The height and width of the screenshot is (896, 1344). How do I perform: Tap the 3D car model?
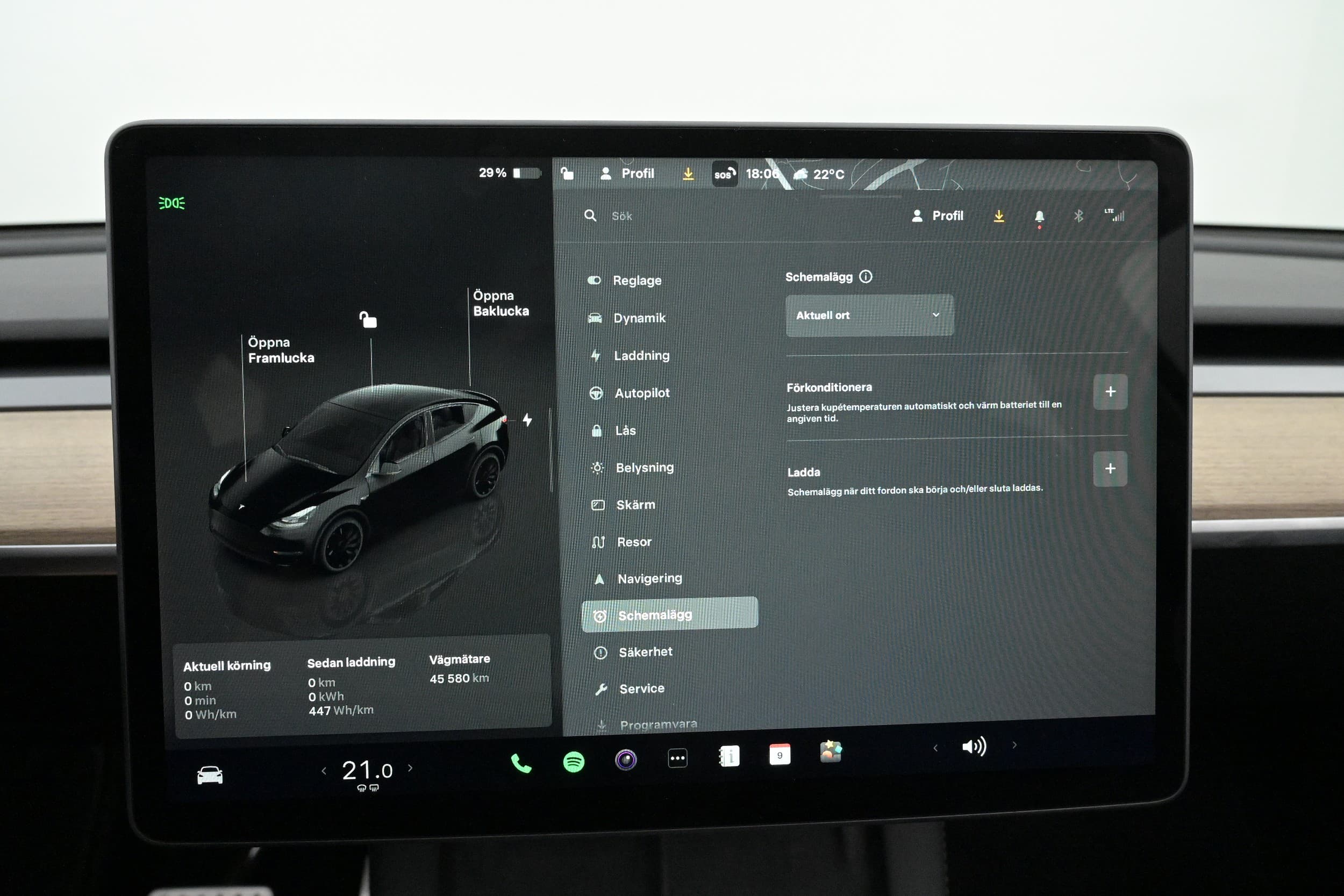pyautogui.click(x=360, y=477)
